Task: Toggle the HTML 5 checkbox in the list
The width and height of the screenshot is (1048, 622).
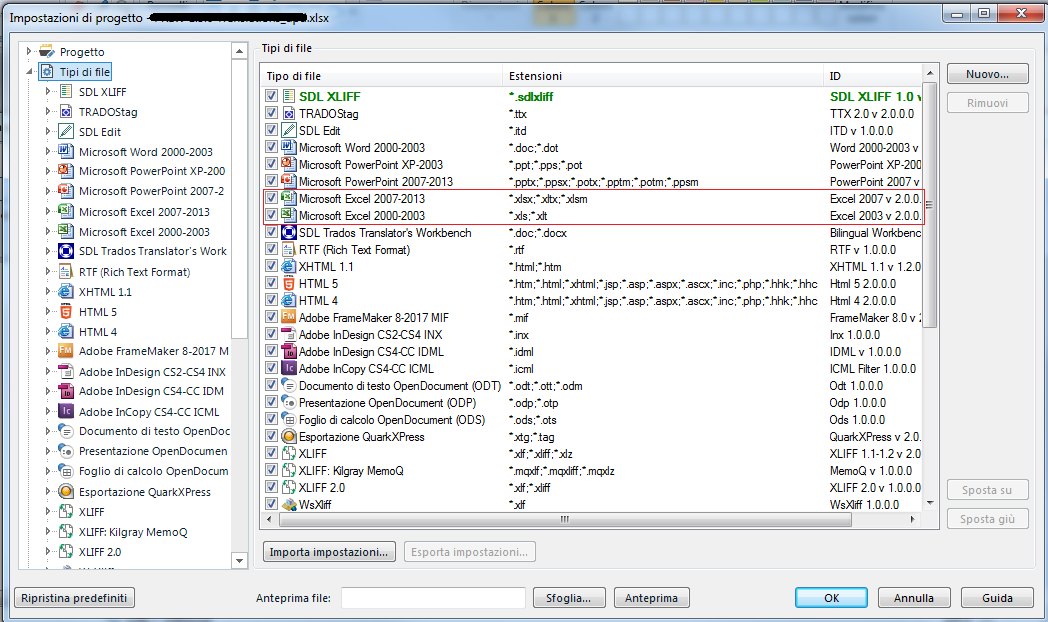Action: click(271, 283)
